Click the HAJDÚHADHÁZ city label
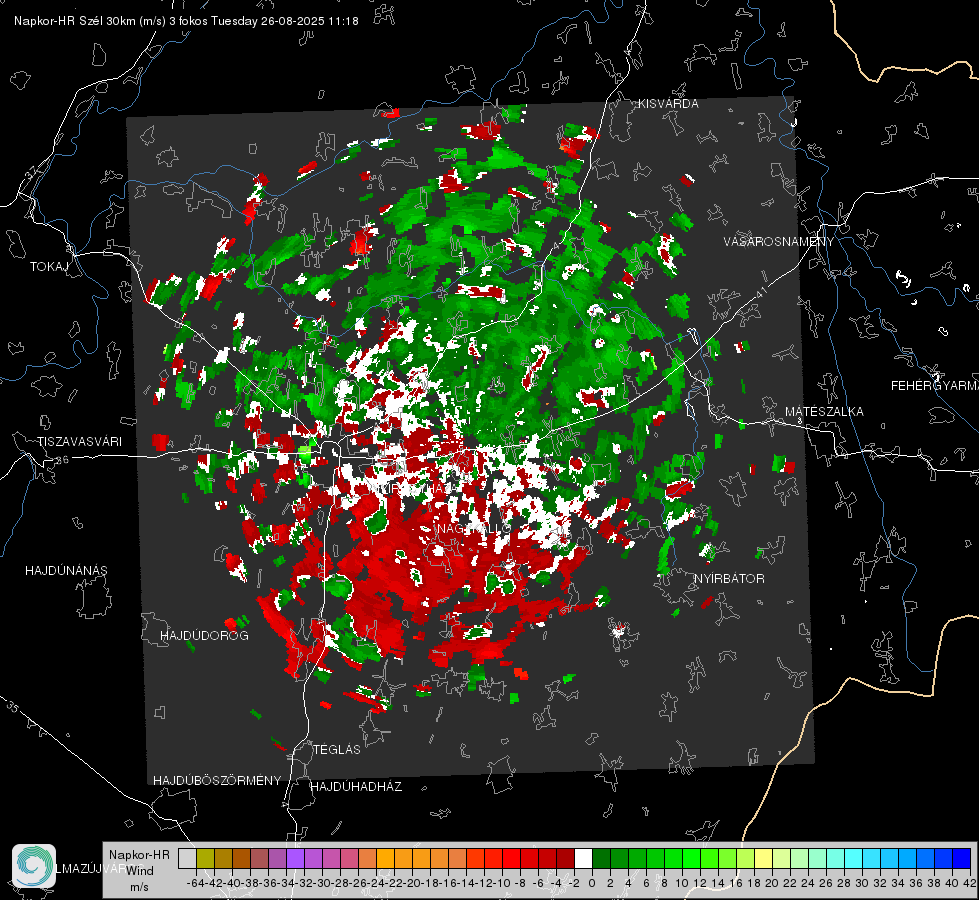This screenshot has height=900, width=979. click(357, 786)
